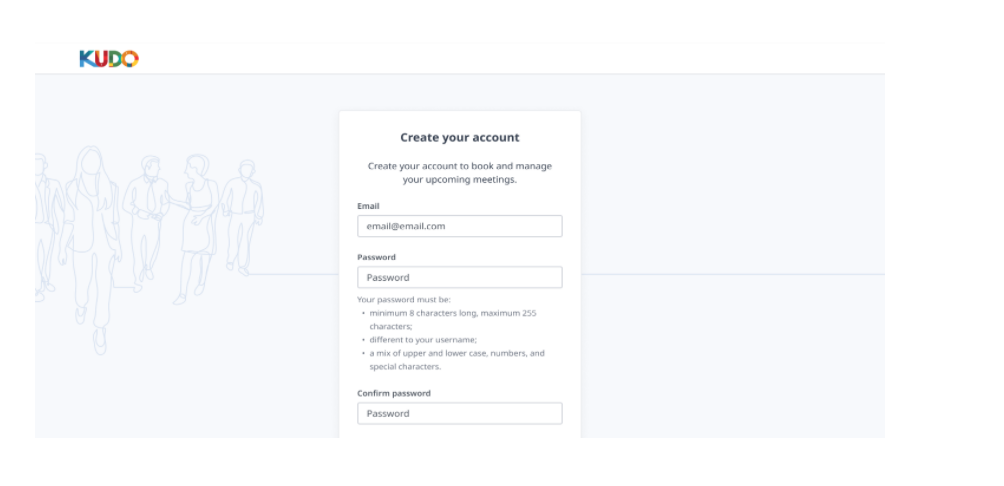The image size is (1004, 486).
Task: Click the 'book and manage your upcoming meetings' subtitle
Action: click(x=460, y=173)
